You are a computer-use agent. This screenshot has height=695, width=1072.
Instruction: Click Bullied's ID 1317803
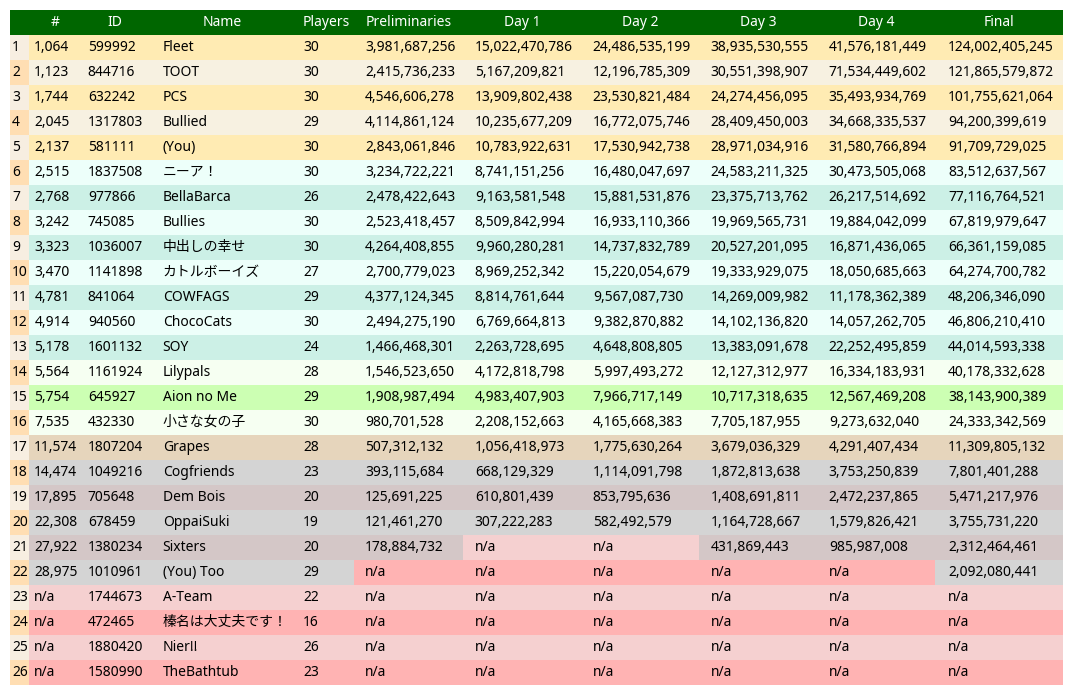[115, 121]
